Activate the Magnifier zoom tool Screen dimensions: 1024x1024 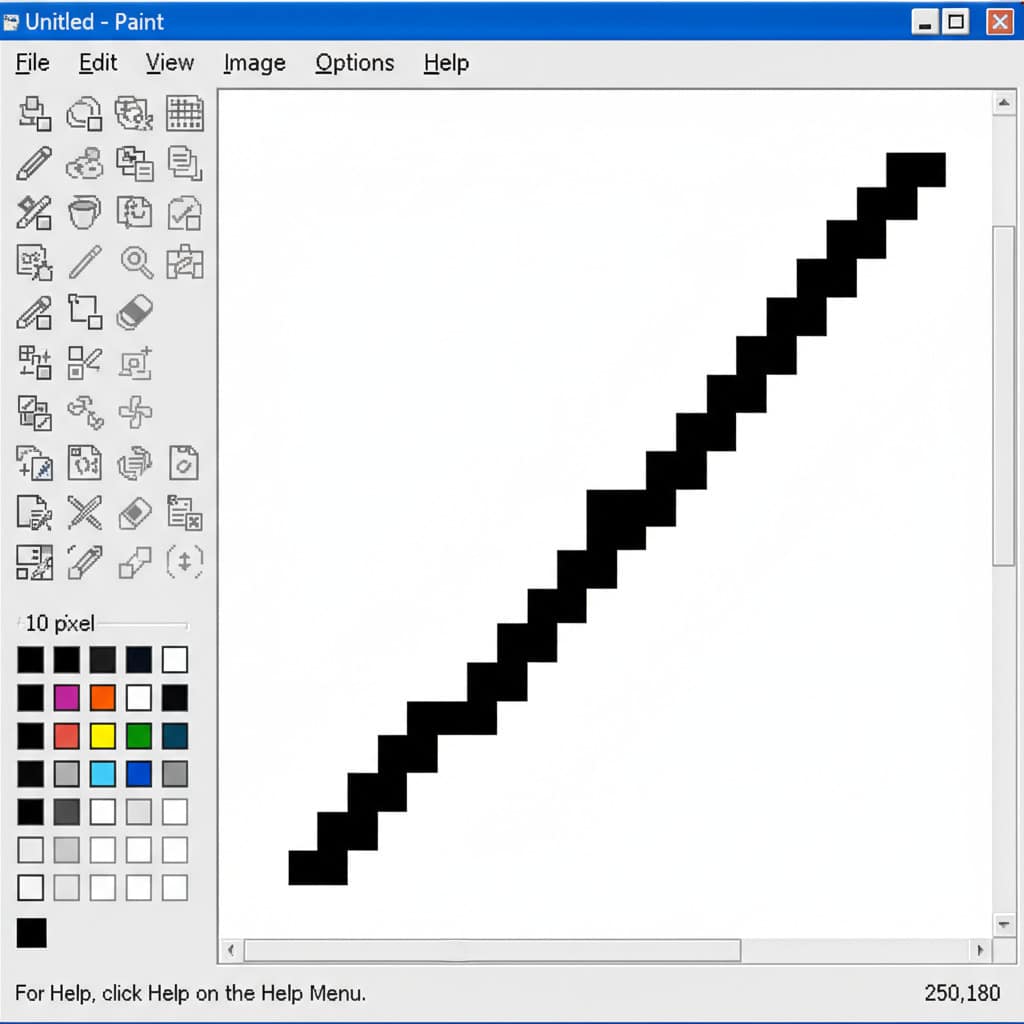(135, 262)
